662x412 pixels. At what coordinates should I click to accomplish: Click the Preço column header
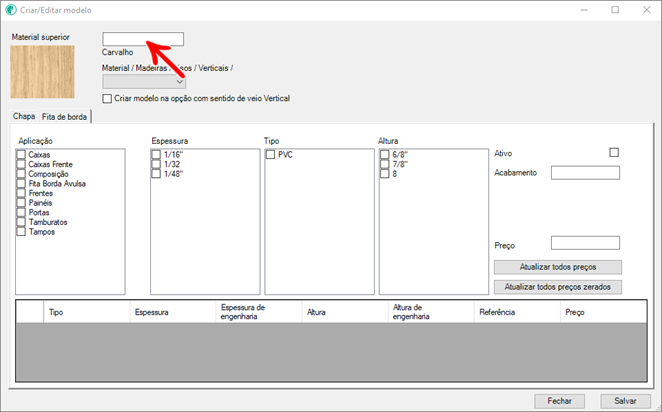point(603,312)
